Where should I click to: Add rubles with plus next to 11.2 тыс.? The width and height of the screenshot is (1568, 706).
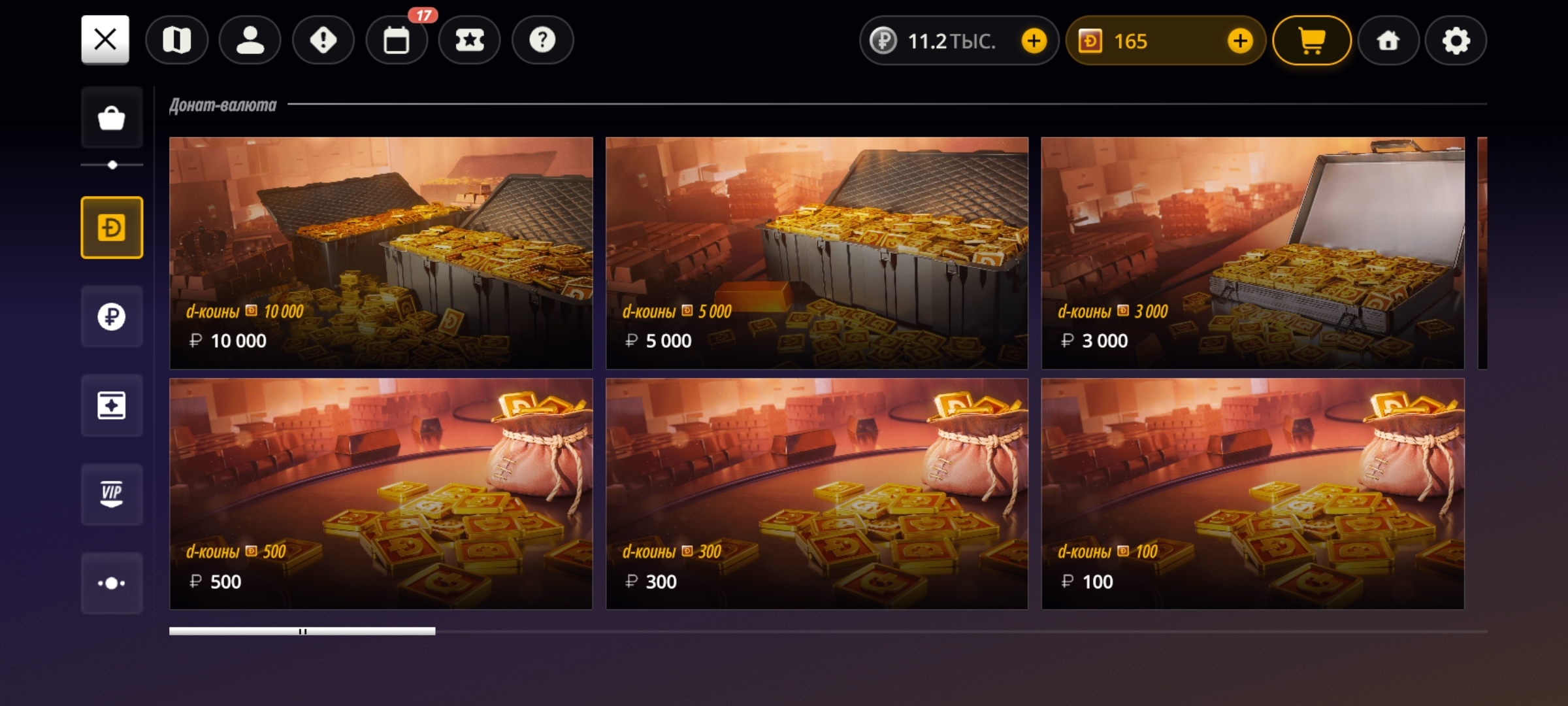pyautogui.click(x=1034, y=41)
